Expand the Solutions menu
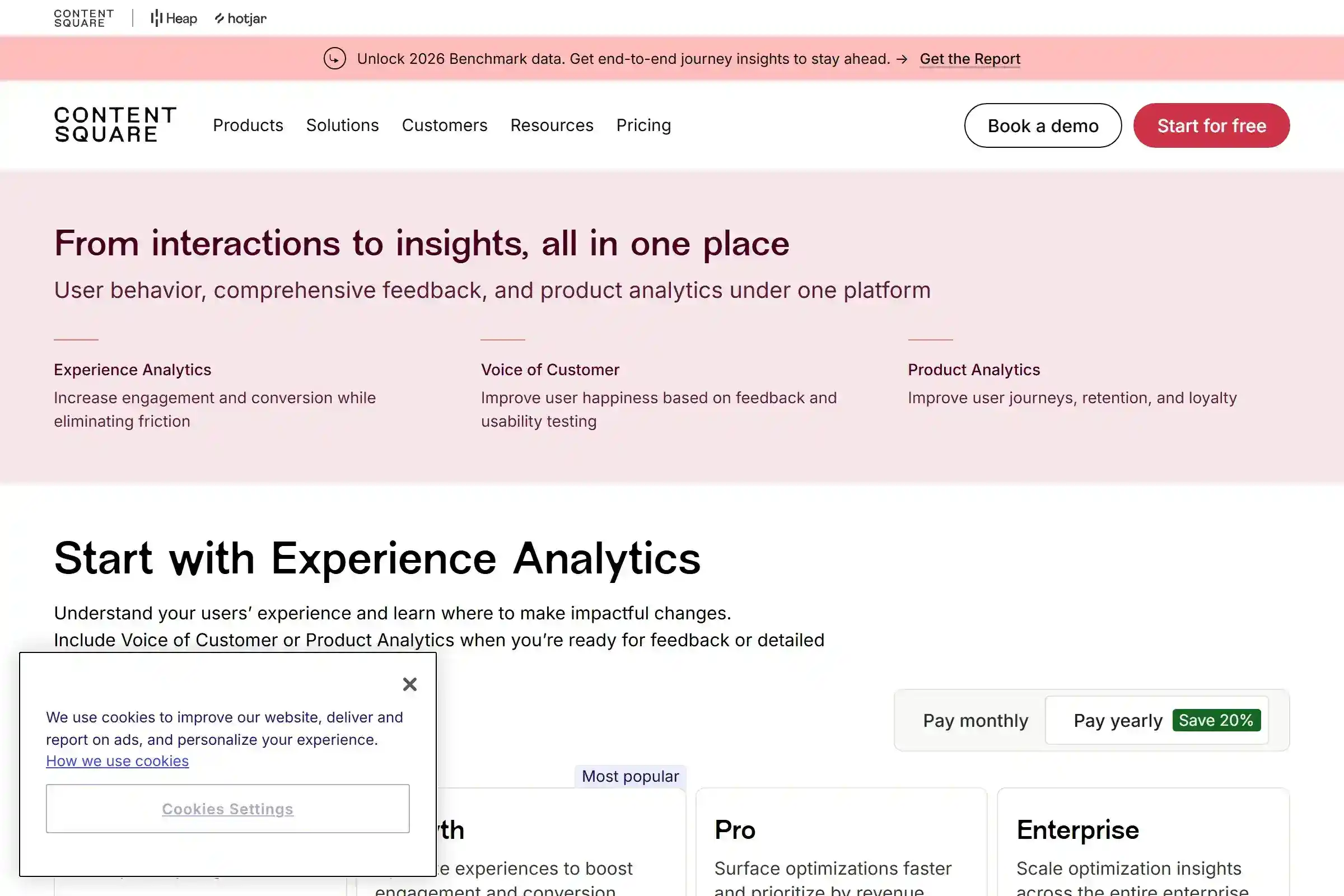The image size is (1344, 896). pos(342,125)
